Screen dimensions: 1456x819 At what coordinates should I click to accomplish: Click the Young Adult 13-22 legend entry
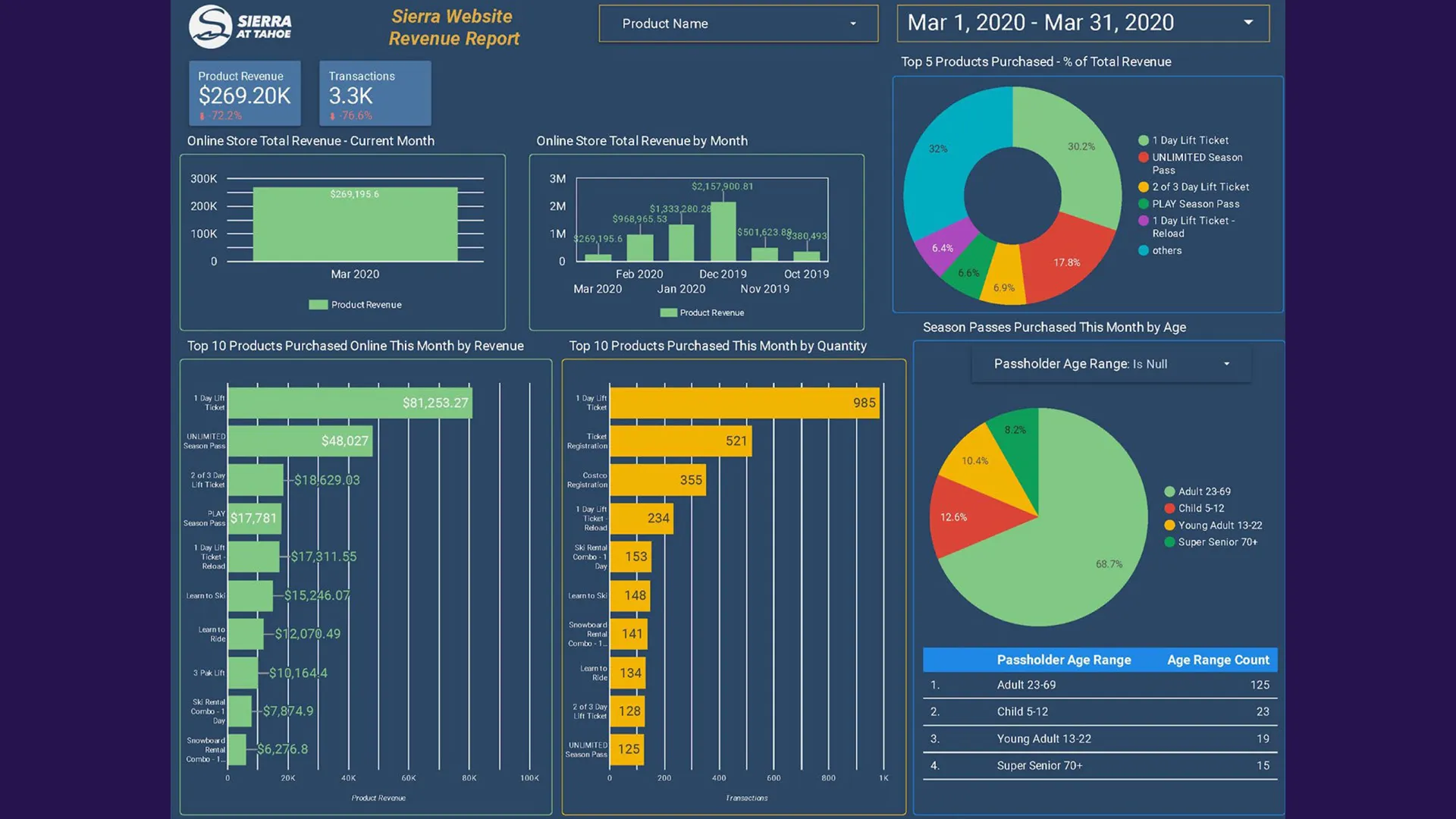tap(1213, 526)
